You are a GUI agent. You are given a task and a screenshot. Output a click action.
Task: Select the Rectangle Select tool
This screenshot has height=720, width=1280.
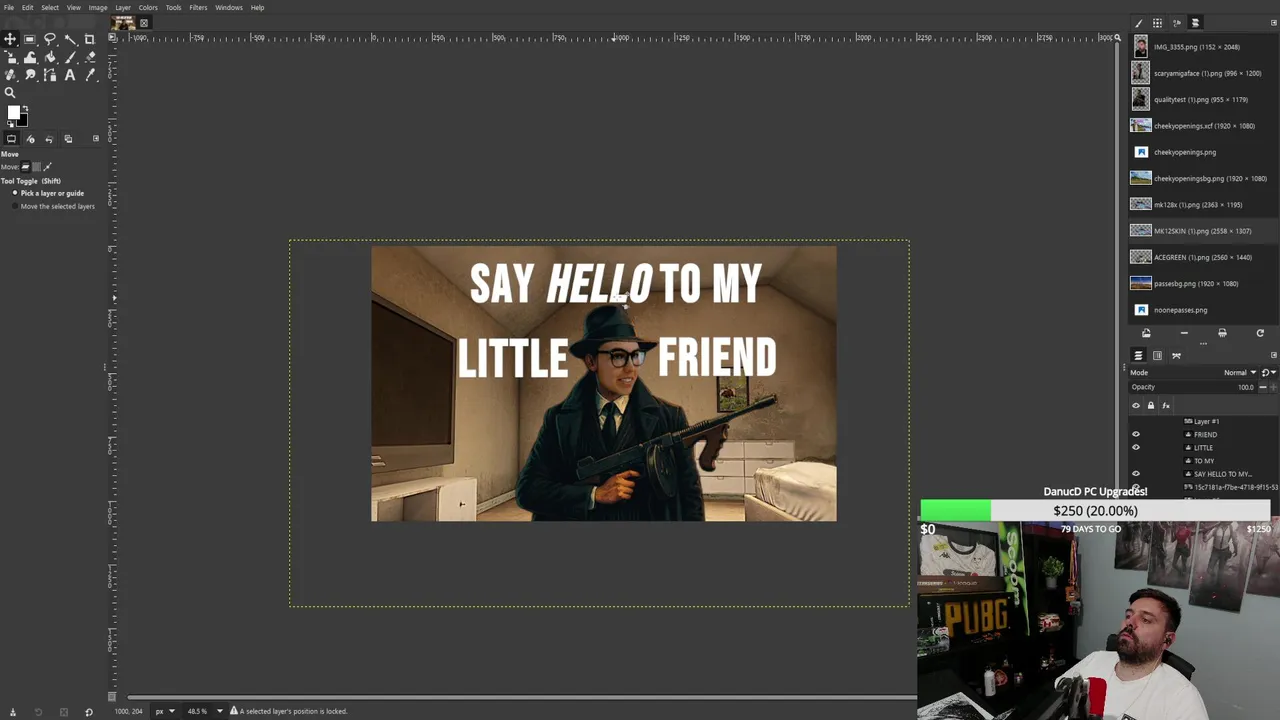30,39
